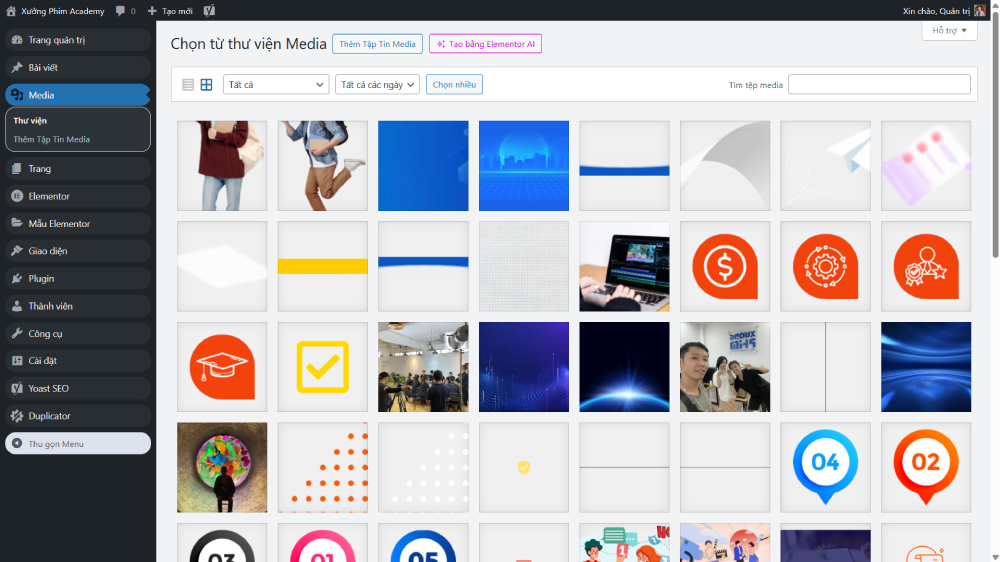This screenshot has height=562, width=1000.
Task: Select the yellow stripe thumbnail
Action: point(323,267)
